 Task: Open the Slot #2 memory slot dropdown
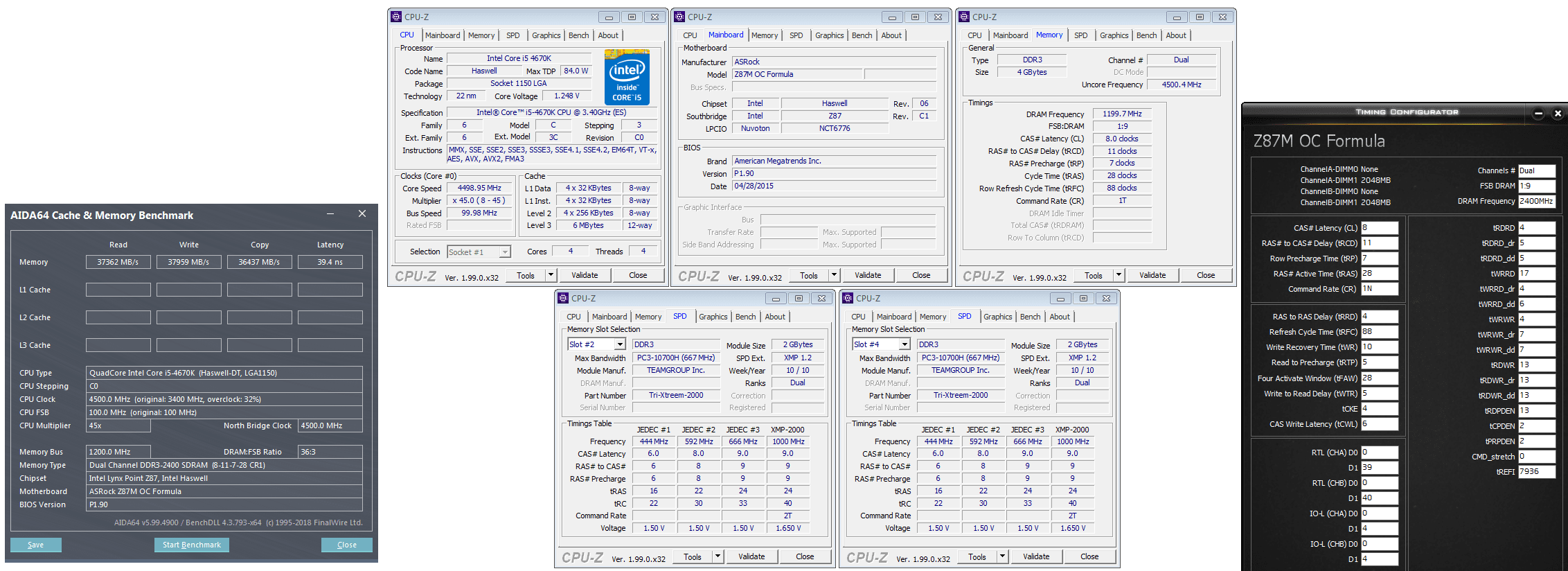click(620, 344)
